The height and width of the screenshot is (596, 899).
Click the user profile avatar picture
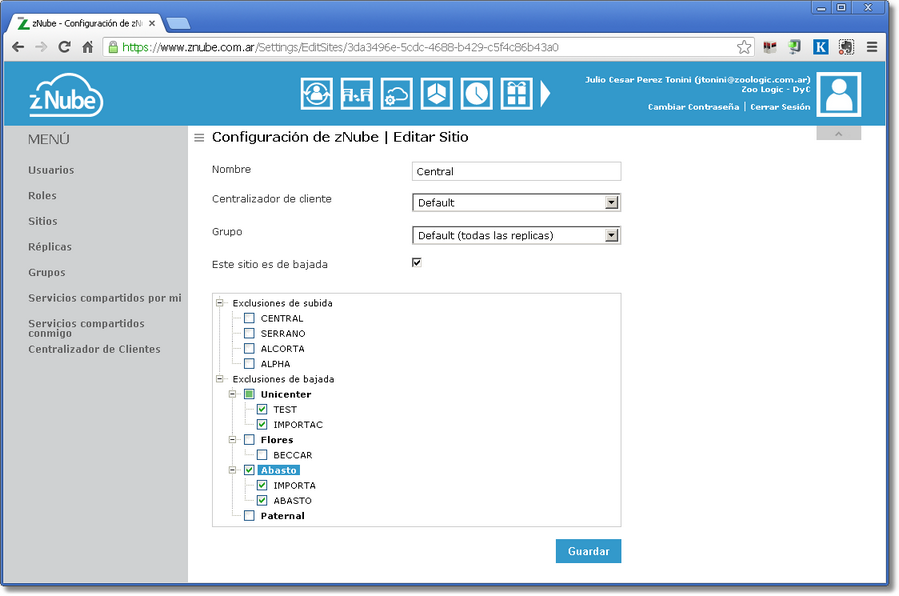[x=839, y=94]
